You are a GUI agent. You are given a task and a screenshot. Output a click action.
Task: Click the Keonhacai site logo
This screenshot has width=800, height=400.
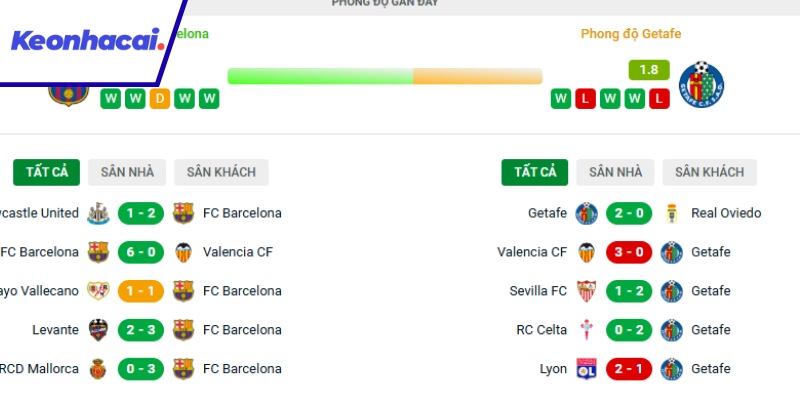tap(87, 41)
